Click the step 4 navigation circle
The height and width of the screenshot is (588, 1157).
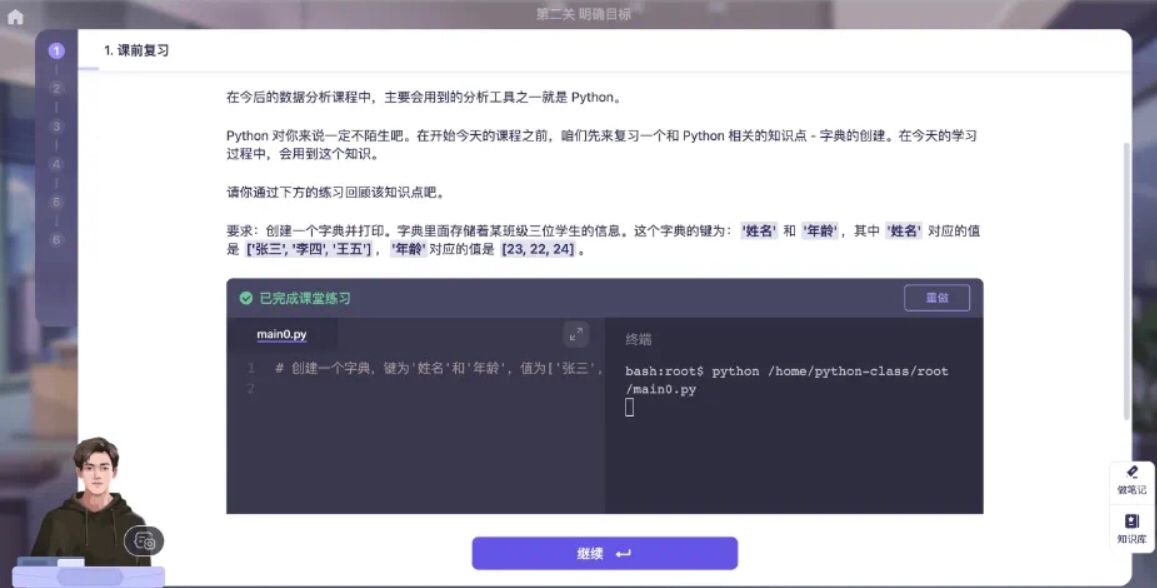coord(56,165)
